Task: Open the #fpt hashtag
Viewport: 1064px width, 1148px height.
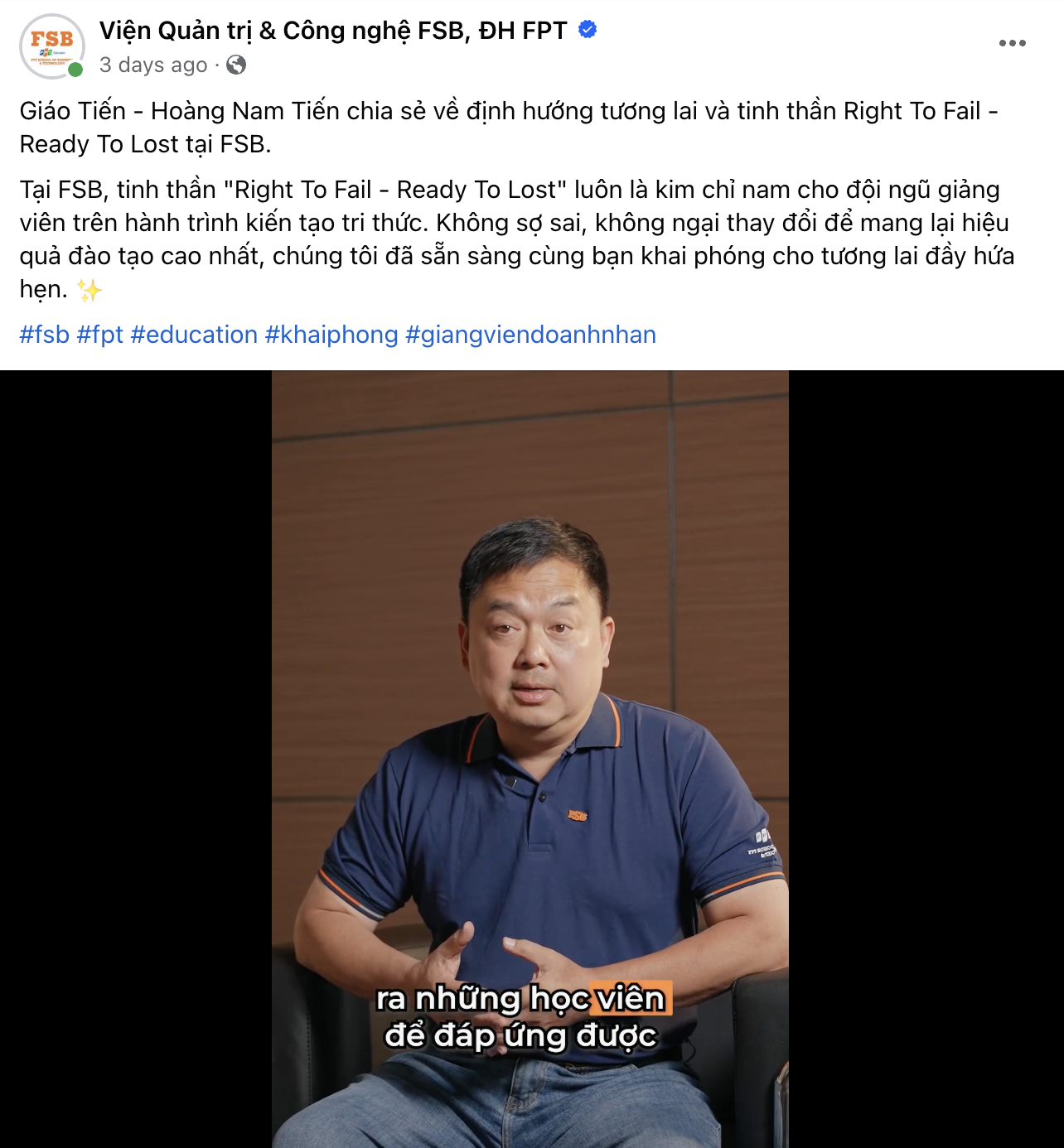Action: click(100, 335)
